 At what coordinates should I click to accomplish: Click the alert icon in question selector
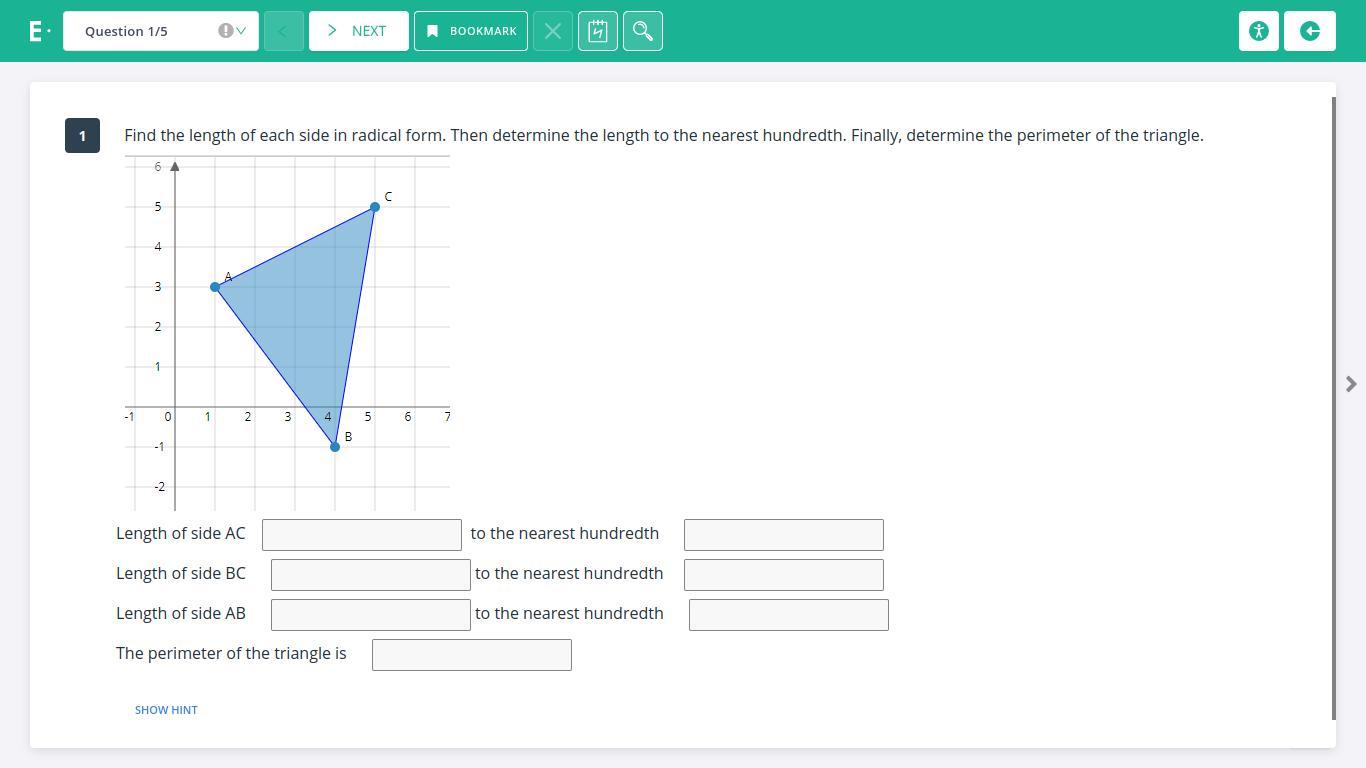tap(225, 31)
